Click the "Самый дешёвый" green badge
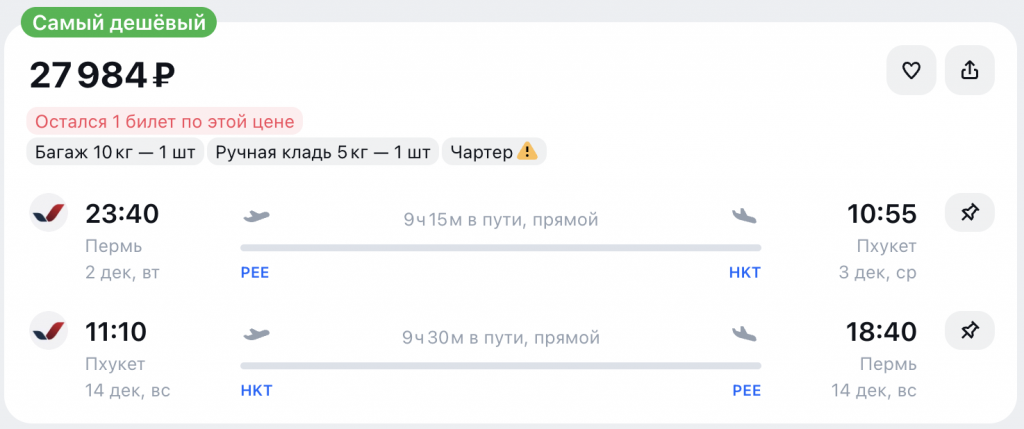The width and height of the screenshot is (1024, 429). [119, 22]
